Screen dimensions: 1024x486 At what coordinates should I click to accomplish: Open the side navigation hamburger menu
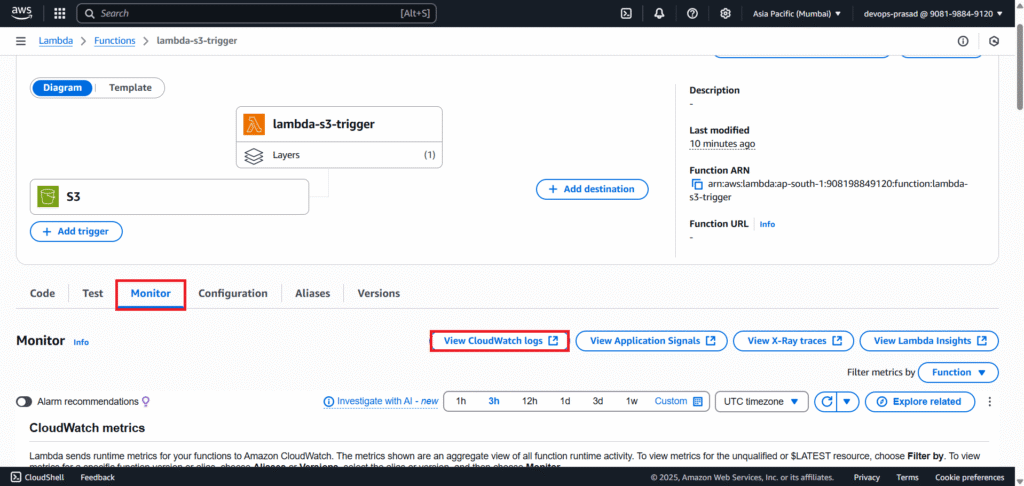pos(21,40)
